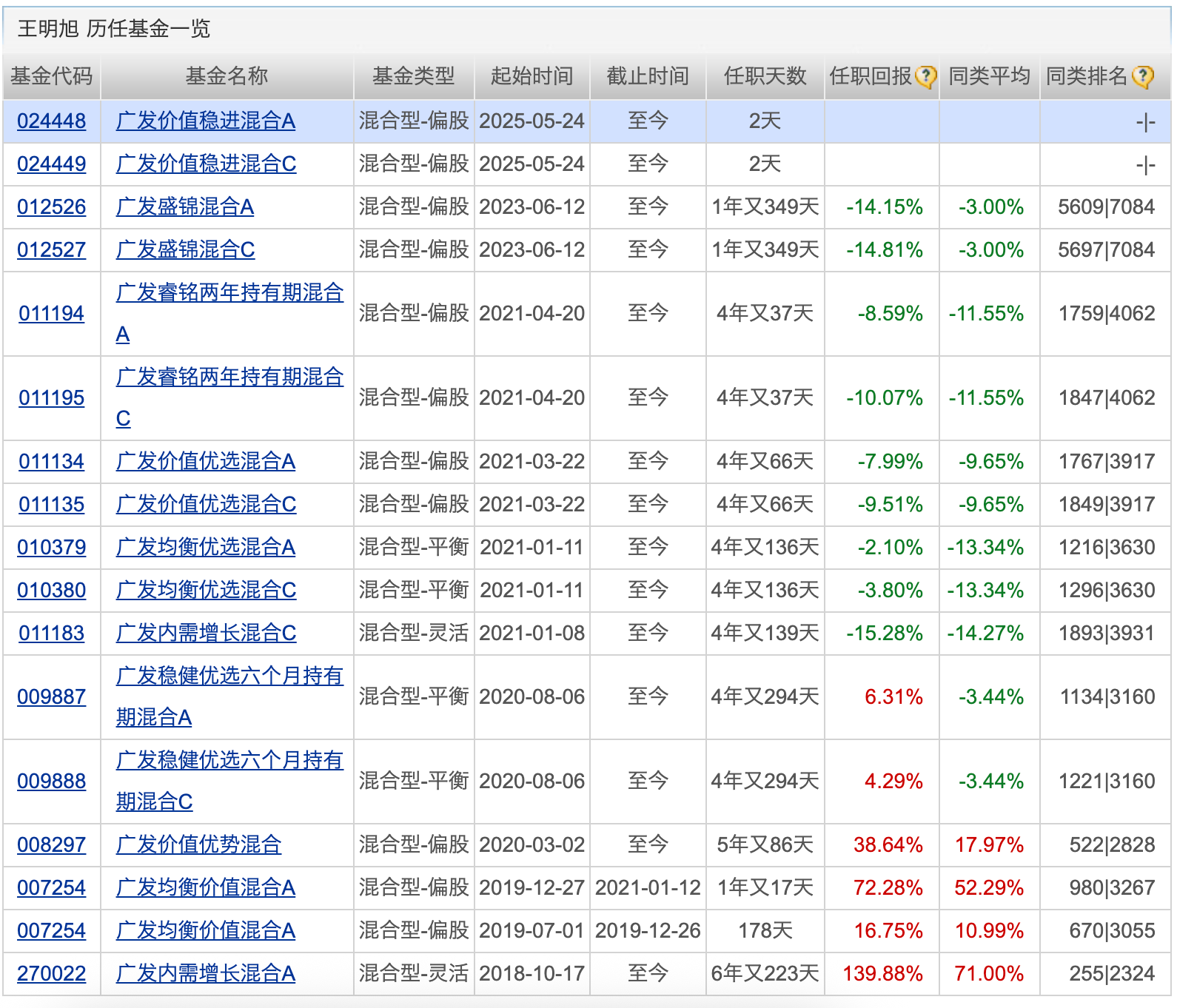This screenshot has width=1177, height=1008.
Task: Click the 139.88% return value
Action: pyautogui.click(x=882, y=974)
